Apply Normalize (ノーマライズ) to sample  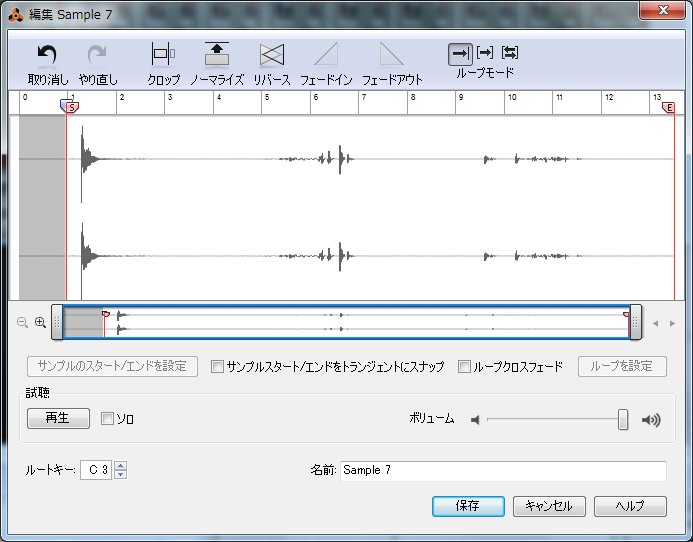[x=217, y=54]
